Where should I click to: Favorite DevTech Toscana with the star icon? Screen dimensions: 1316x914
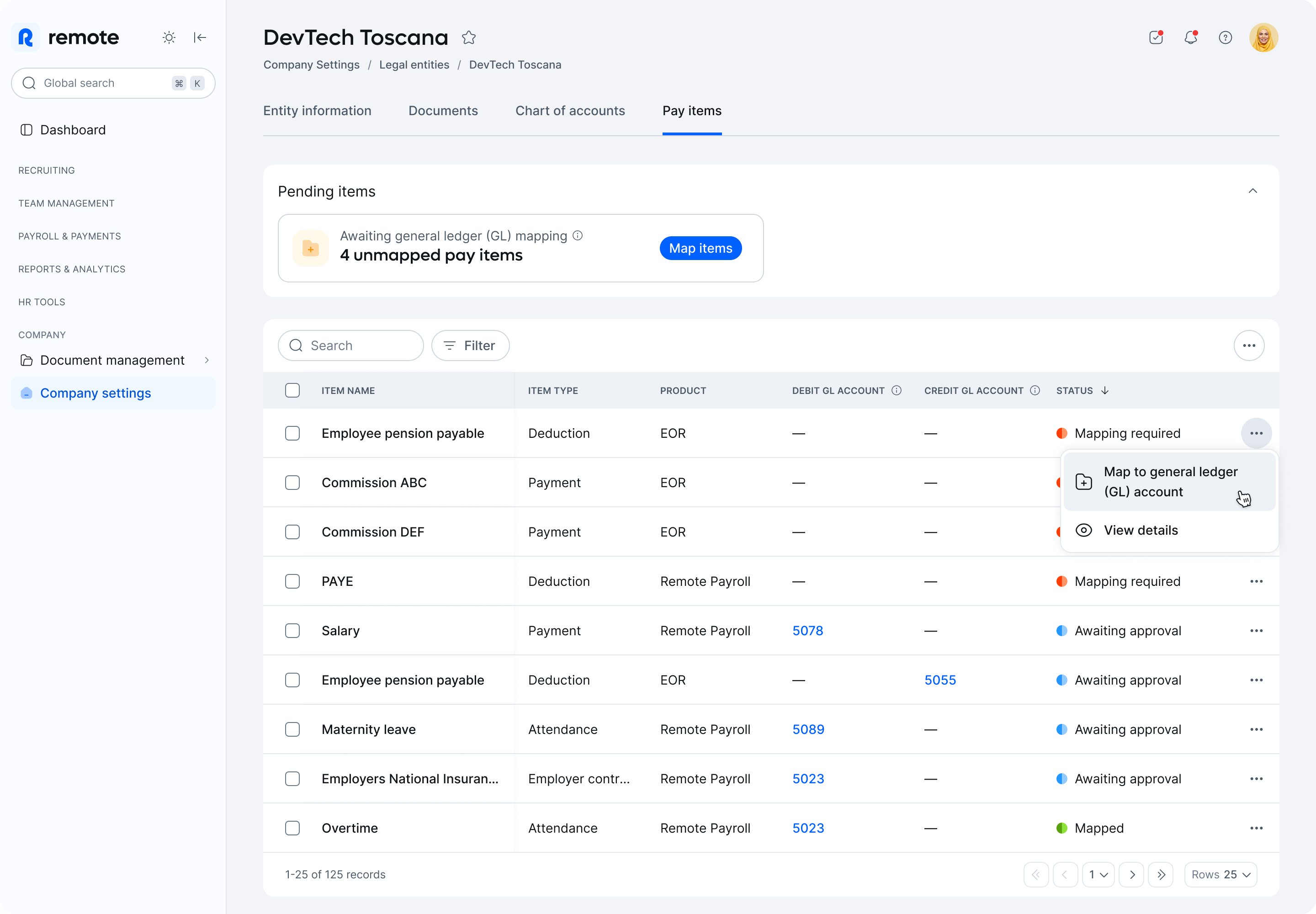tap(468, 38)
